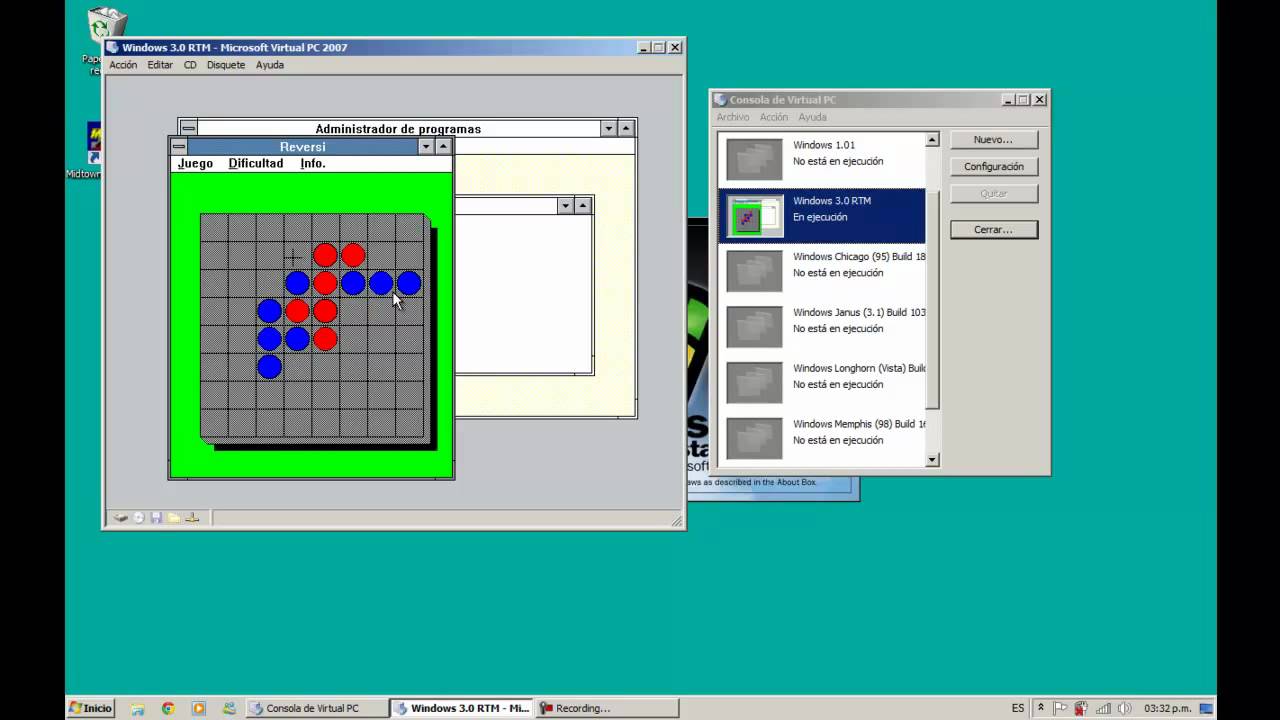Click the shared folder icon in Virtual PC status bar
This screenshot has width=1280, height=720.
[174, 517]
